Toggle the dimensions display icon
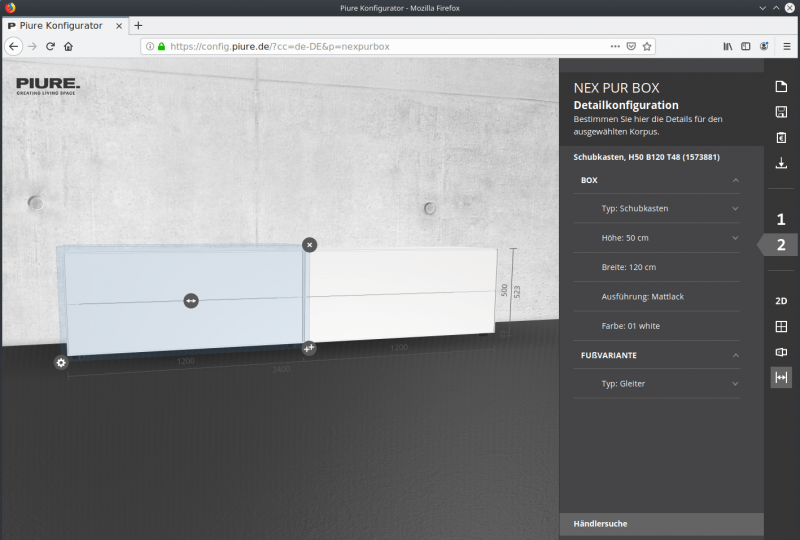800x540 pixels. (781, 377)
